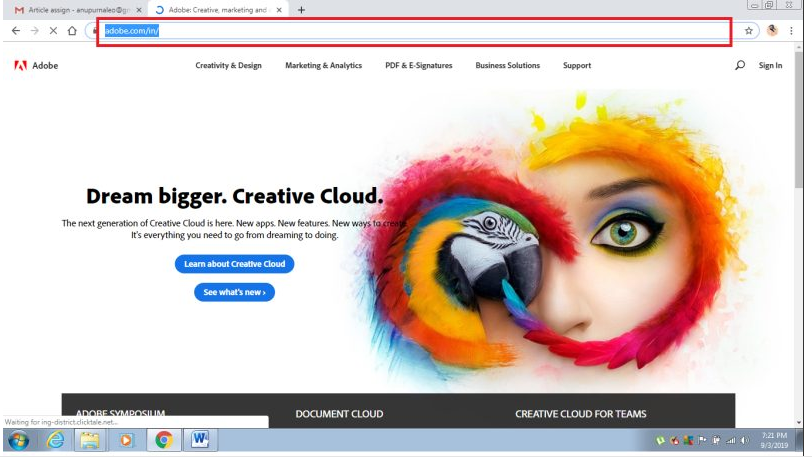Bookmark this page with the star icon

pos(748,31)
